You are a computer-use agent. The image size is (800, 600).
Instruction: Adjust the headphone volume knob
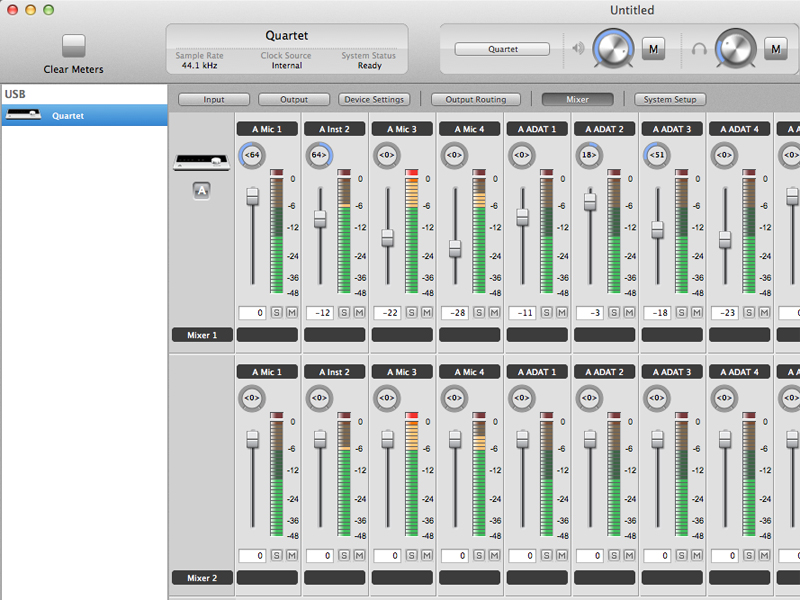[x=736, y=48]
